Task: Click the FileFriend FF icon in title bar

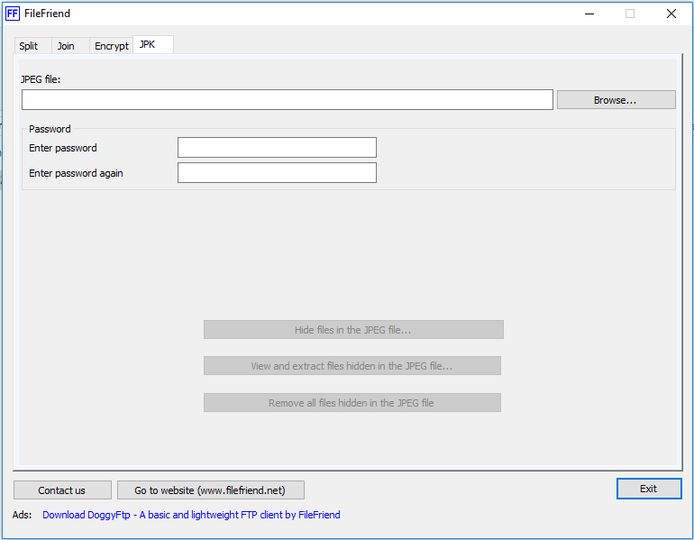Action: pos(12,14)
